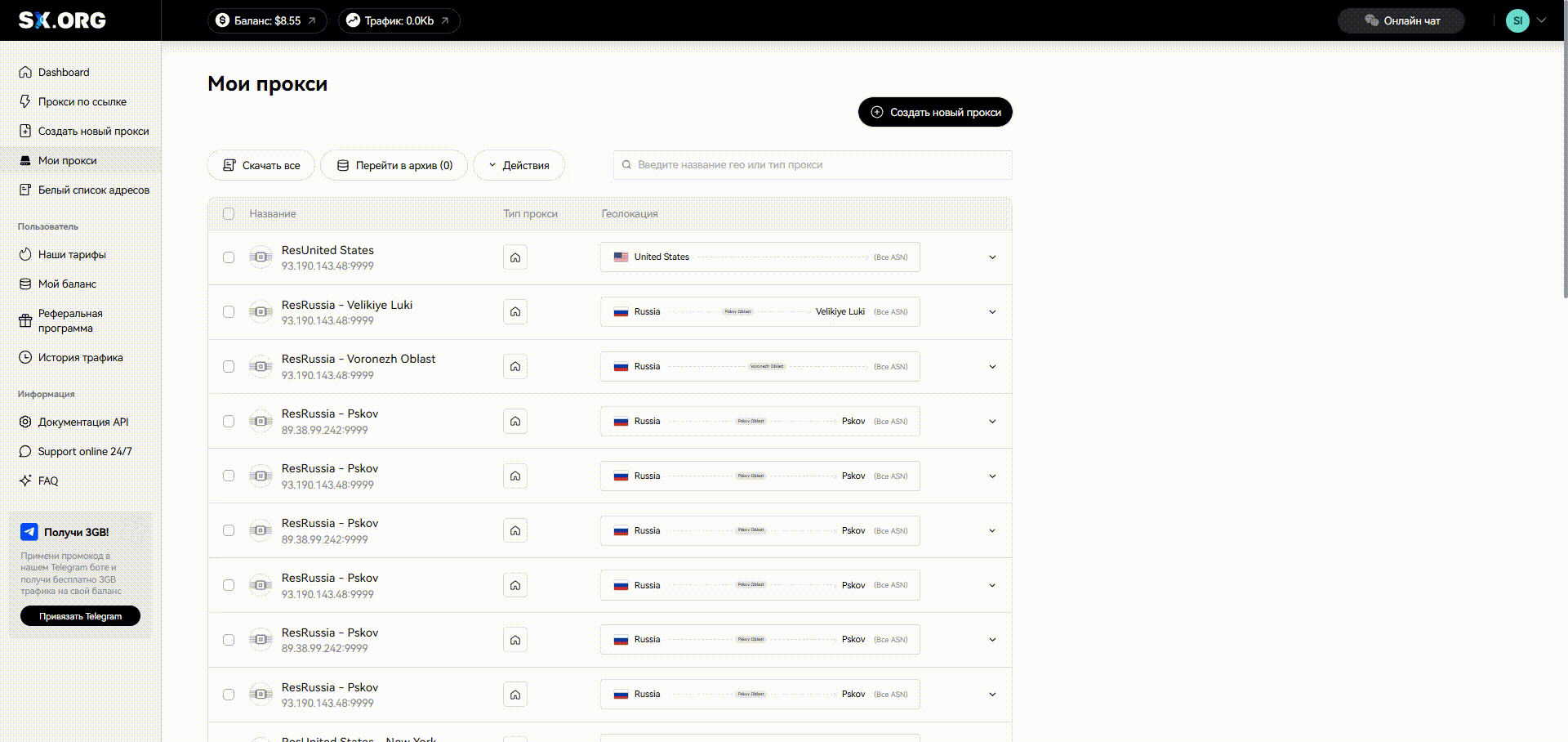Screen dimensions: 1568x742
Task: Open История трафика in sidebar
Action: click(x=80, y=357)
